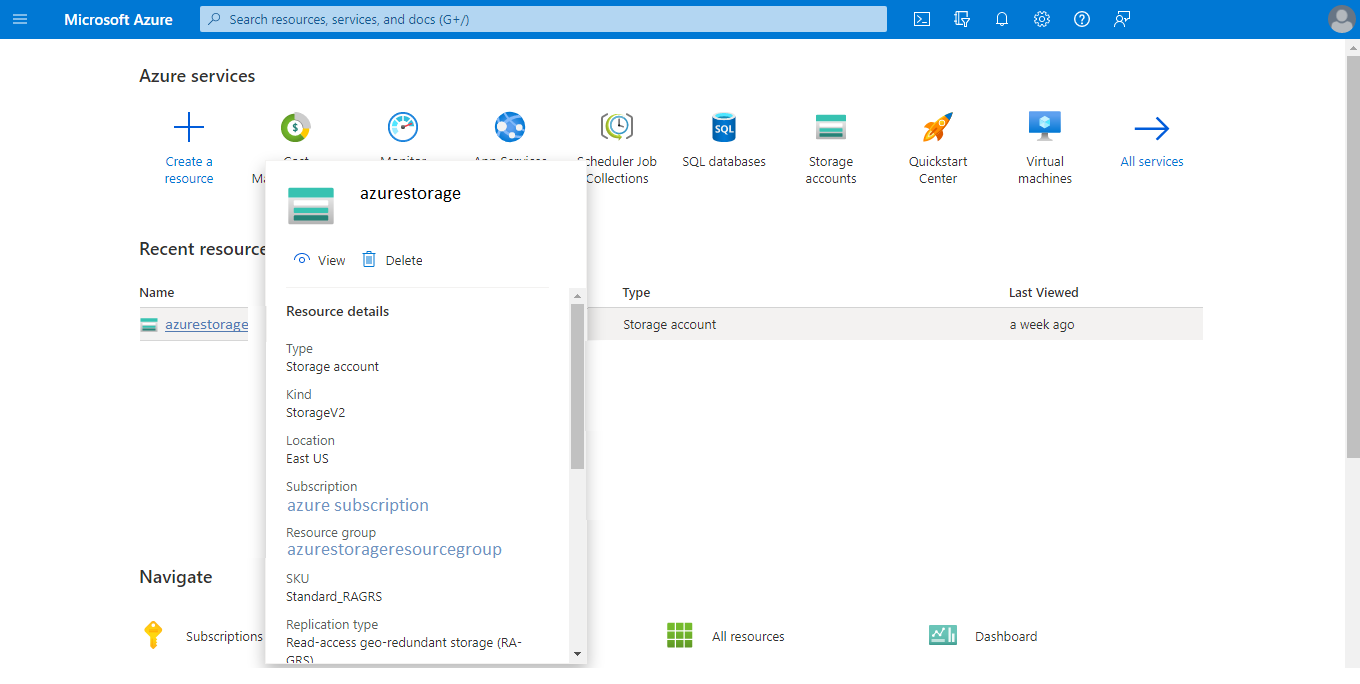Click the Name column header

click(157, 292)
